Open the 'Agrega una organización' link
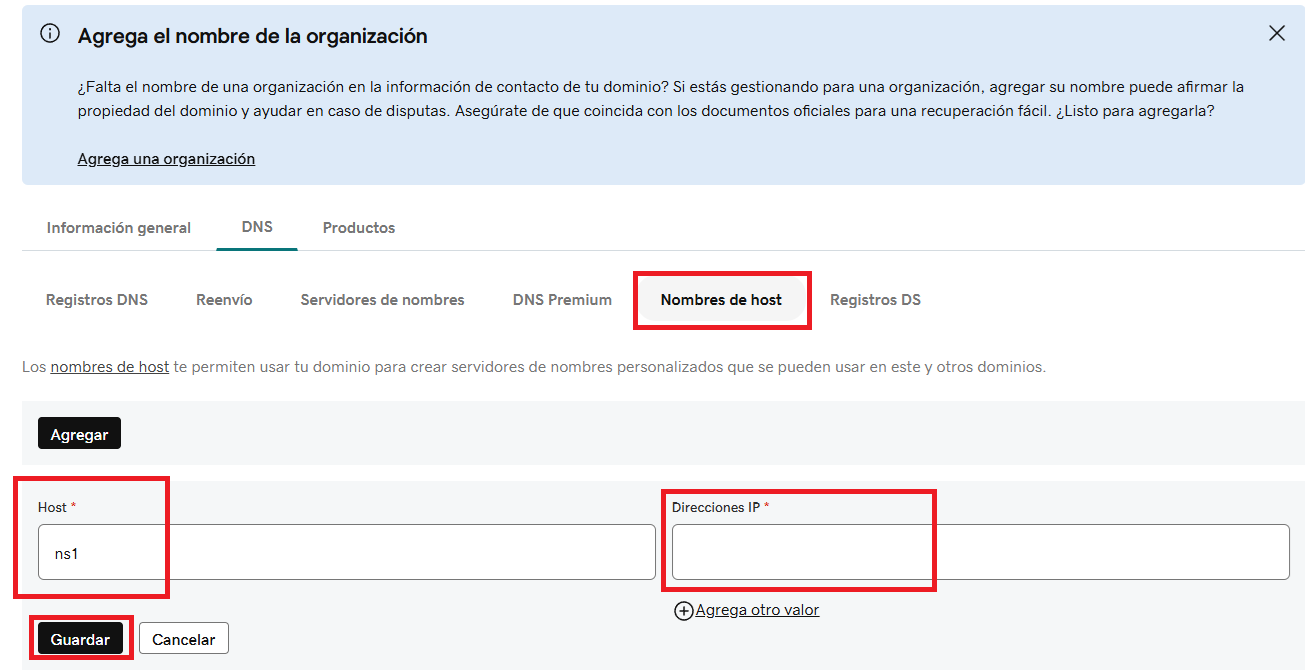The width and height of the screenshot is (1305, 671). point(166,159)
